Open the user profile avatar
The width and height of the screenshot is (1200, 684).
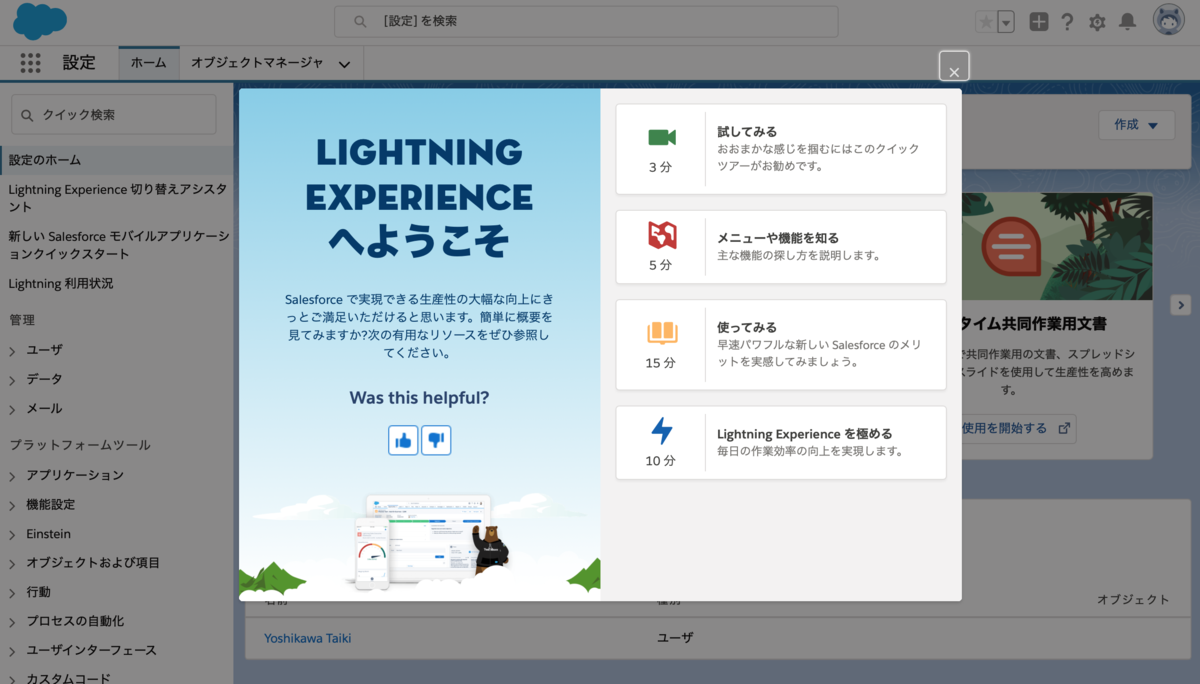[1168, 21]
